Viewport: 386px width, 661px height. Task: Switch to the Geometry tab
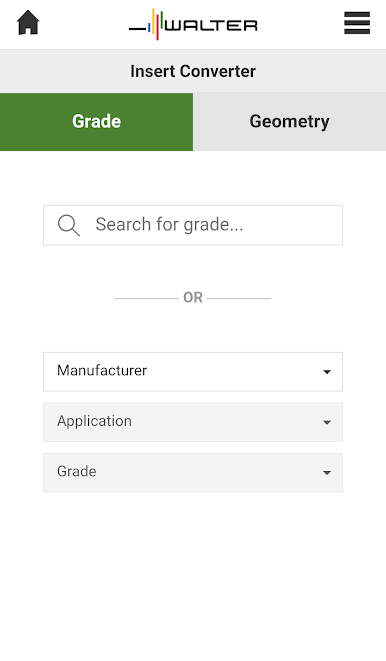click(290, 122)
